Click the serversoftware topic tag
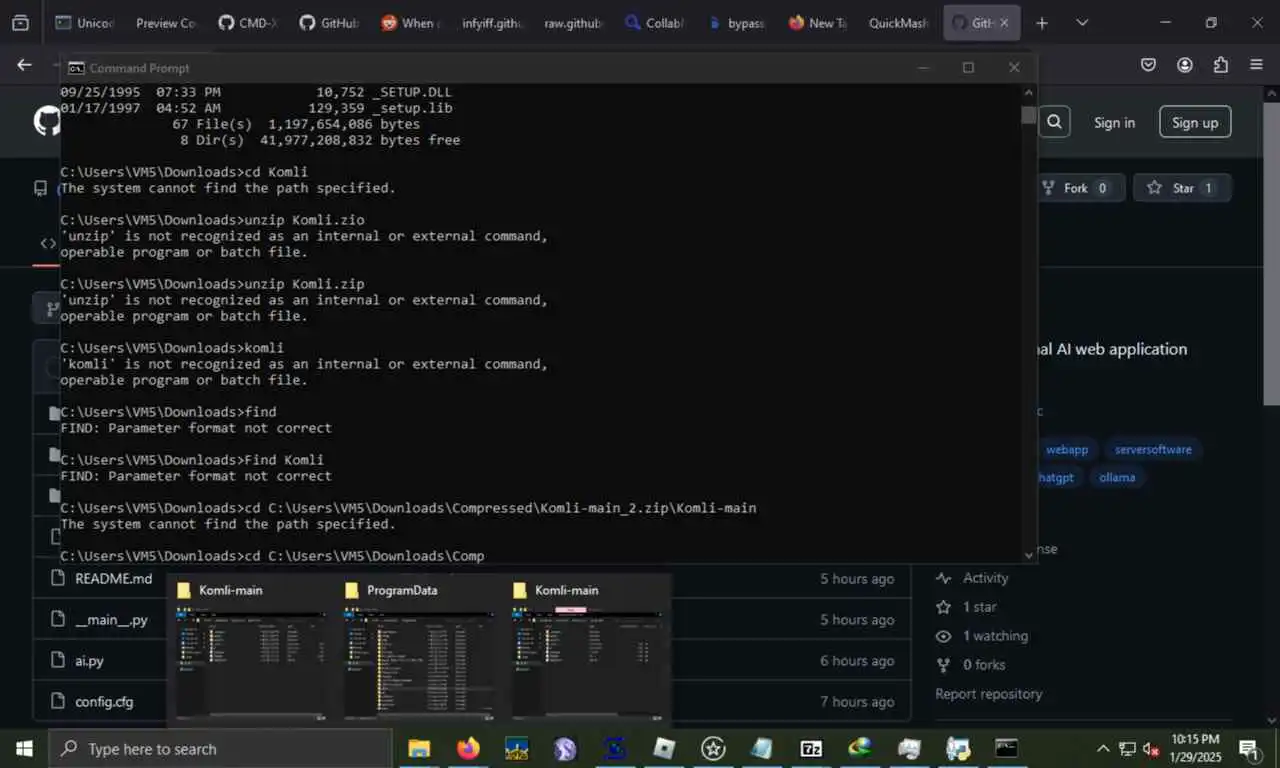Viewport: 1280px width, 768px height. click(1152, 449)
